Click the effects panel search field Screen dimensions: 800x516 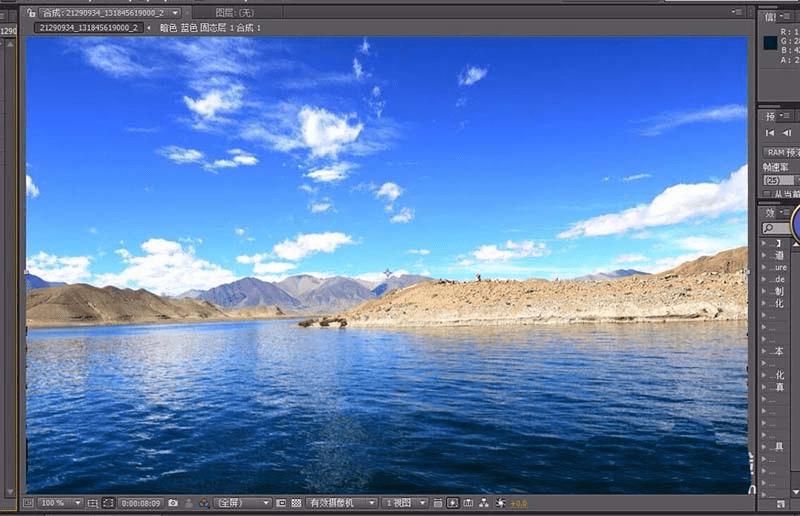[x=777, y=228]
